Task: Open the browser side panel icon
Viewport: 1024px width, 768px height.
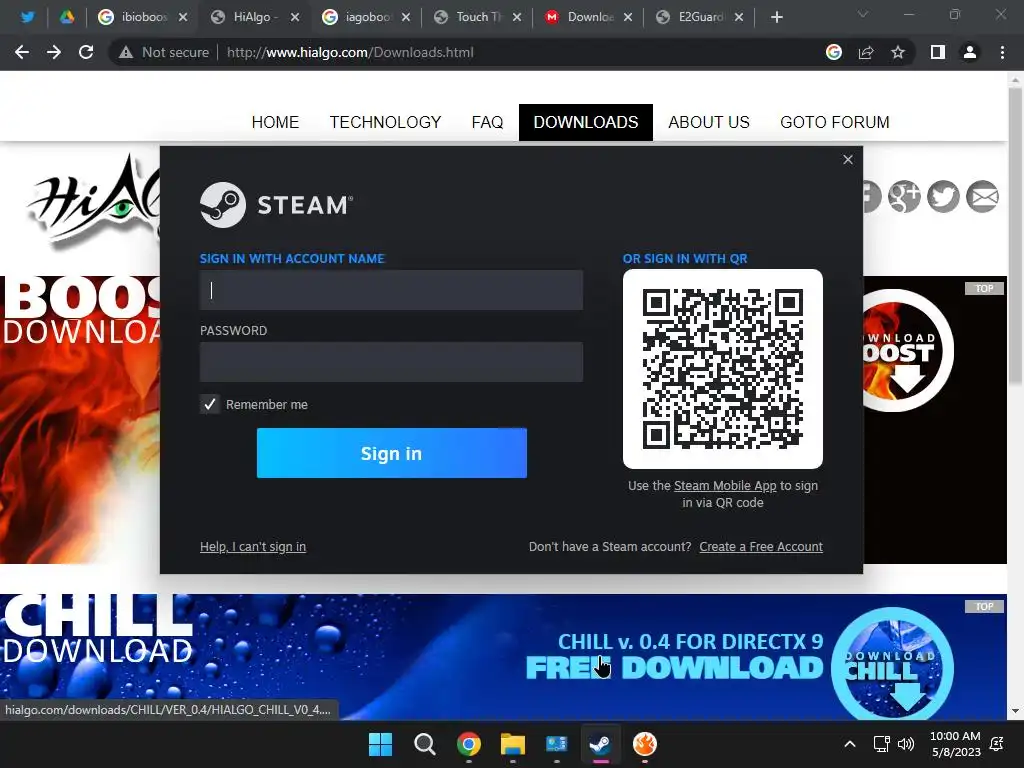Action: click(x=938, y=52)
